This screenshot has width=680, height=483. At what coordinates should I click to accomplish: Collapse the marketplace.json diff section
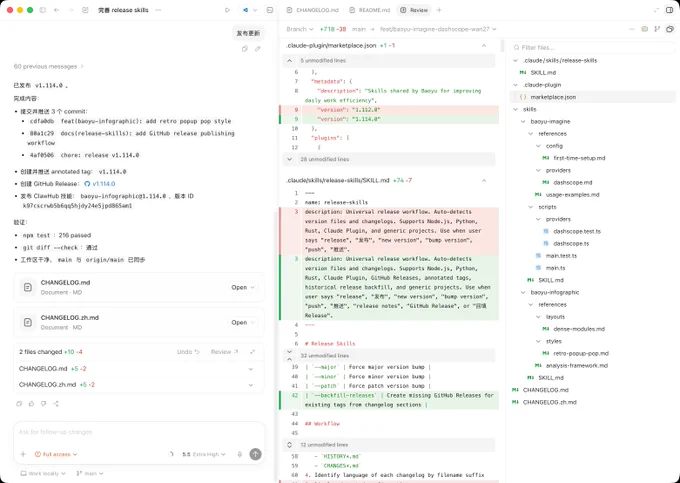pos(484,46)
